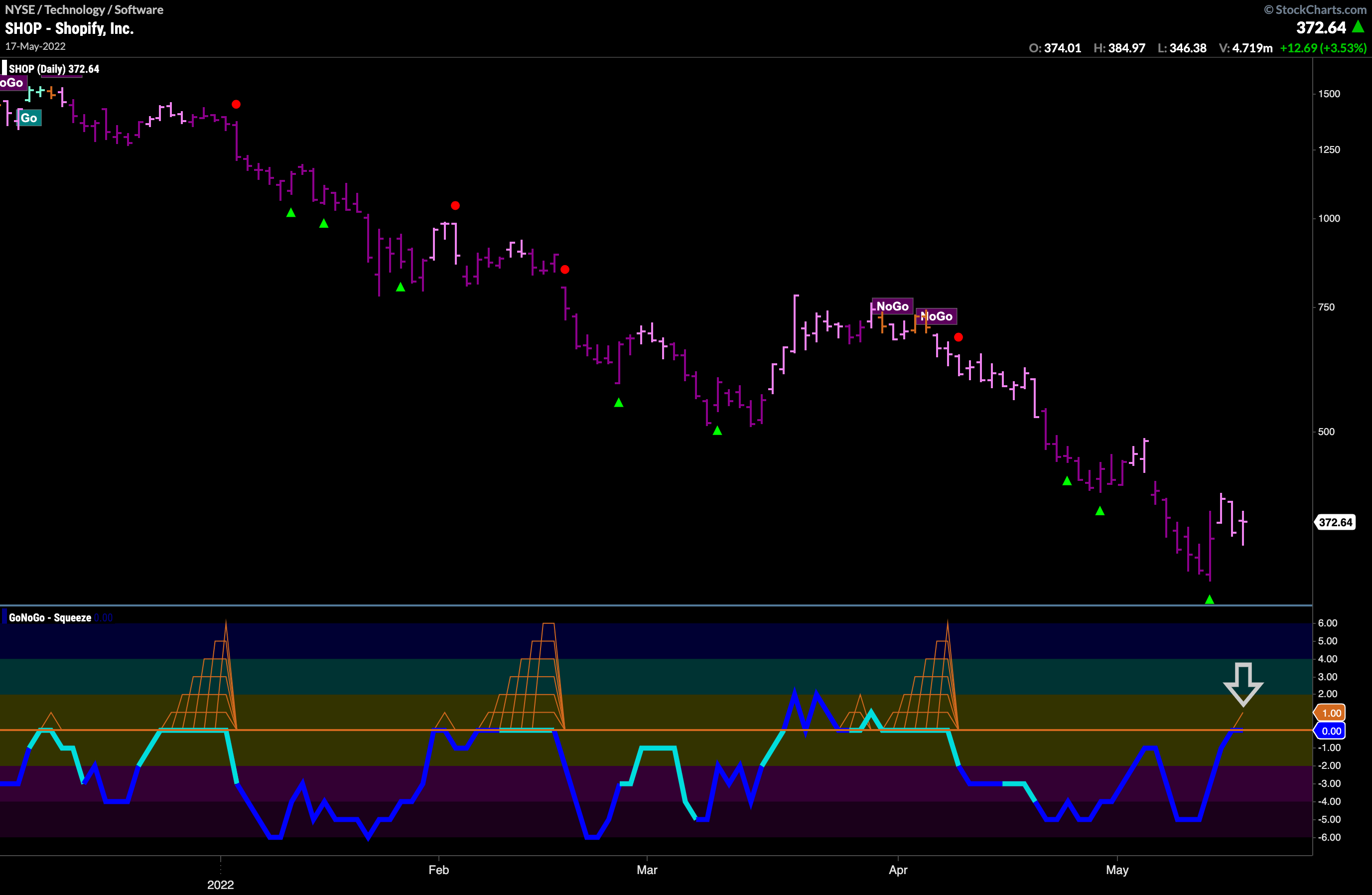The height and width of the screenshot is (895, 1372).
Task: Click the green triangle in late April near 430
Action: [1067, 480]
